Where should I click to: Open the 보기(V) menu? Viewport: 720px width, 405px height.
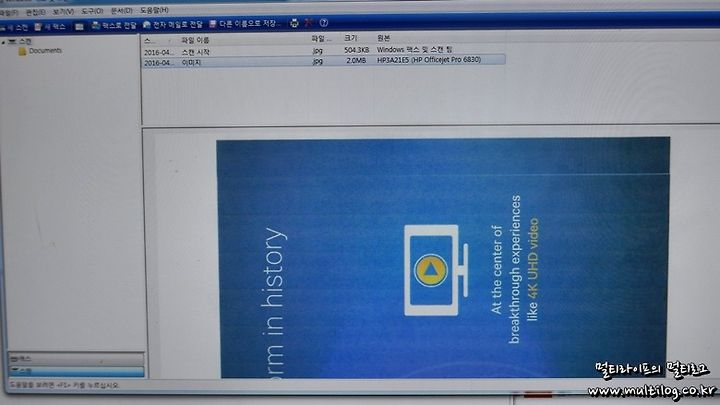coord(63,11)
